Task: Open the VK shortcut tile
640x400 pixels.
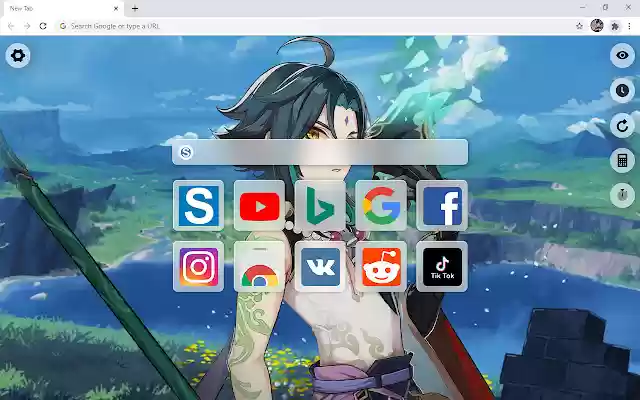Action: (x=320, y=267)
